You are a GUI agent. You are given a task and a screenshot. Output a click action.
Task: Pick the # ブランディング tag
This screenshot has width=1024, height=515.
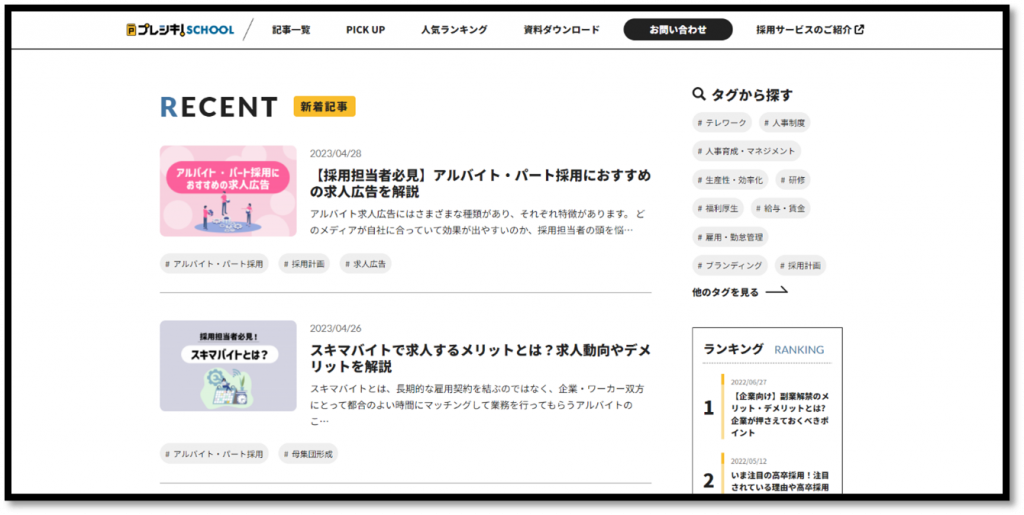coord(730,266)
